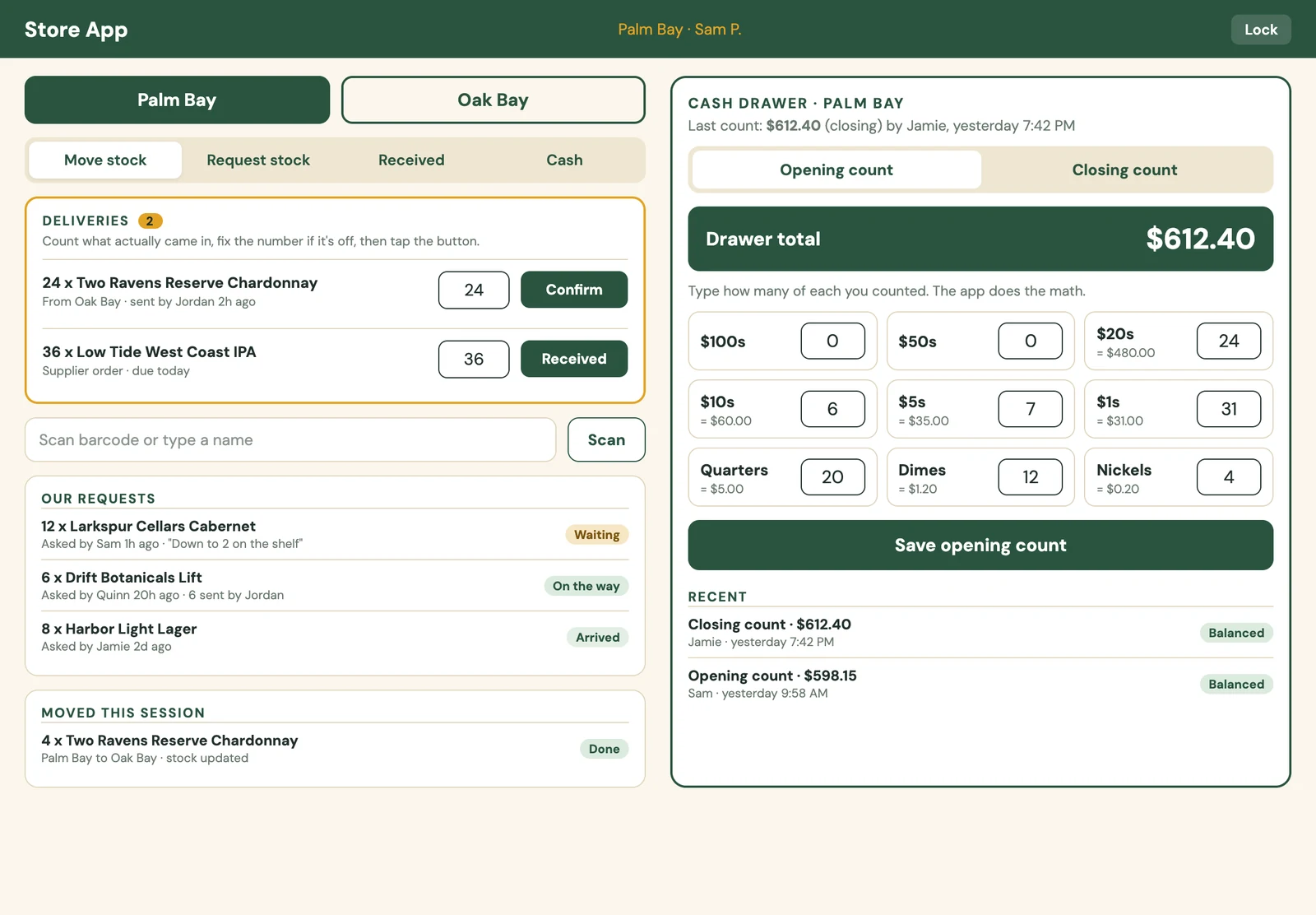Click the On the way badge
Screen dimensions: 1316x915
click(586, 586)
